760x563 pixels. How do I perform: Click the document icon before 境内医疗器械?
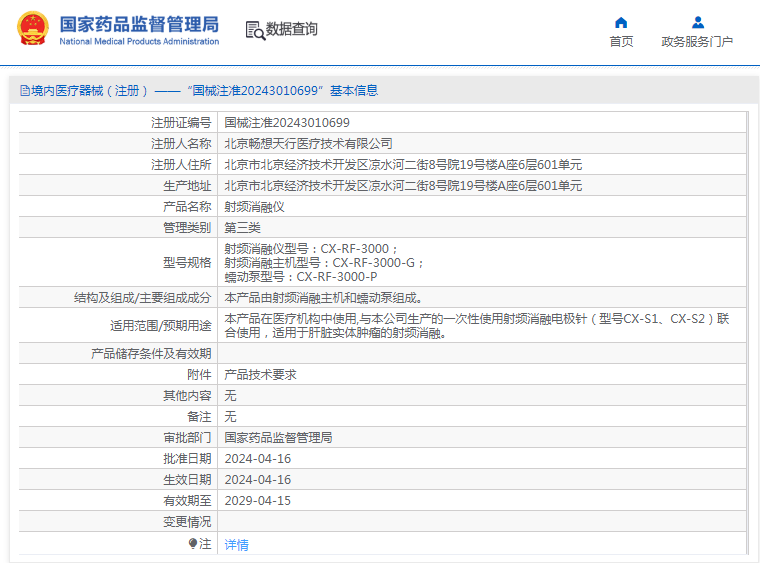point(25,91)
